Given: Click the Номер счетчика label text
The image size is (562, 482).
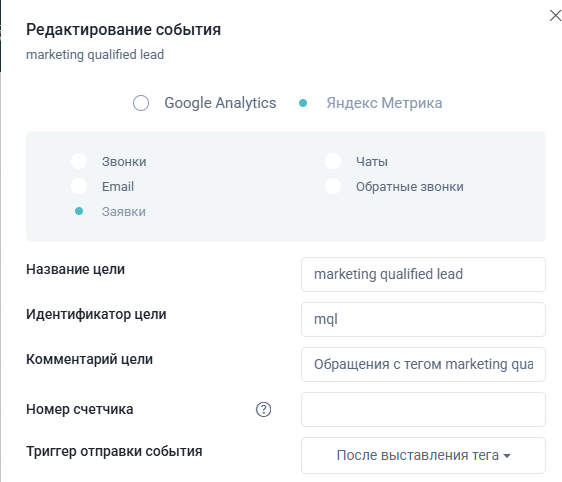Looking at the screenshot, I should 80,409.
